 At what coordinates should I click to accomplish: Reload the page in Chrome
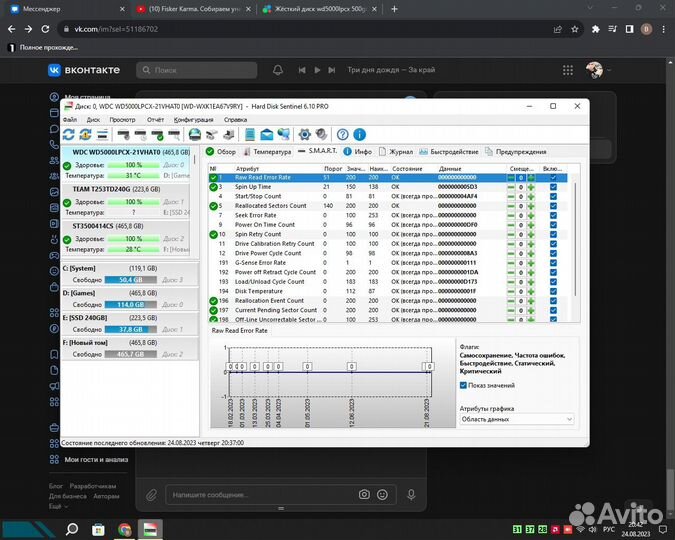coord(45,29)
